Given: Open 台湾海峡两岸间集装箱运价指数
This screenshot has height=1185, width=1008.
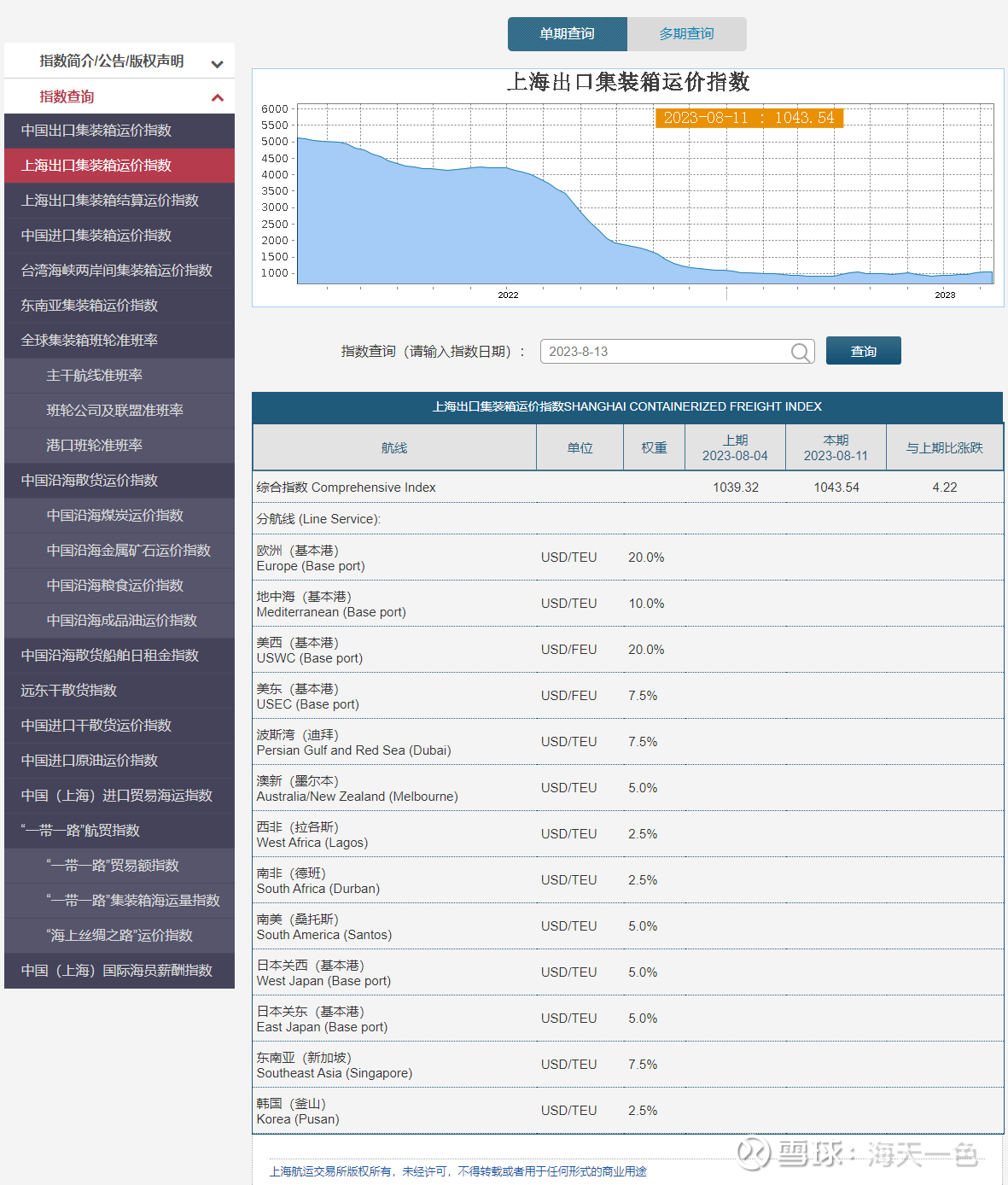Looking at the screenshot, I should 119,271.
